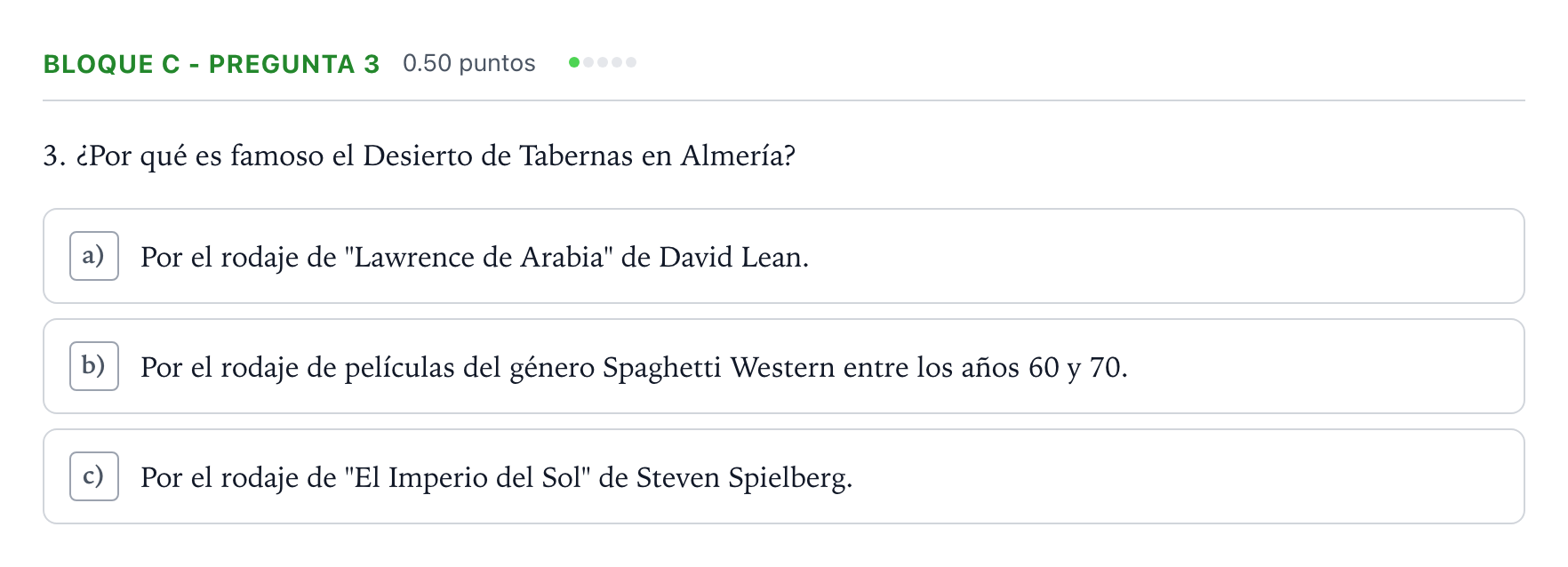This screenshot has height=567, width=1568.
Task: Click the 0.50 puntos label
Action: tap(469, 63)
